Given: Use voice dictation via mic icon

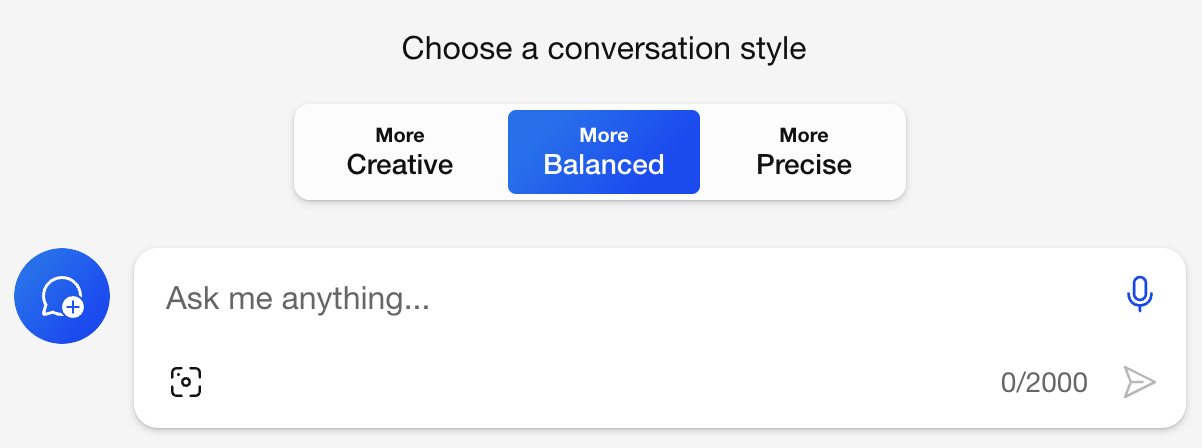Looking at the screenshot, I should click(1139, 295).
